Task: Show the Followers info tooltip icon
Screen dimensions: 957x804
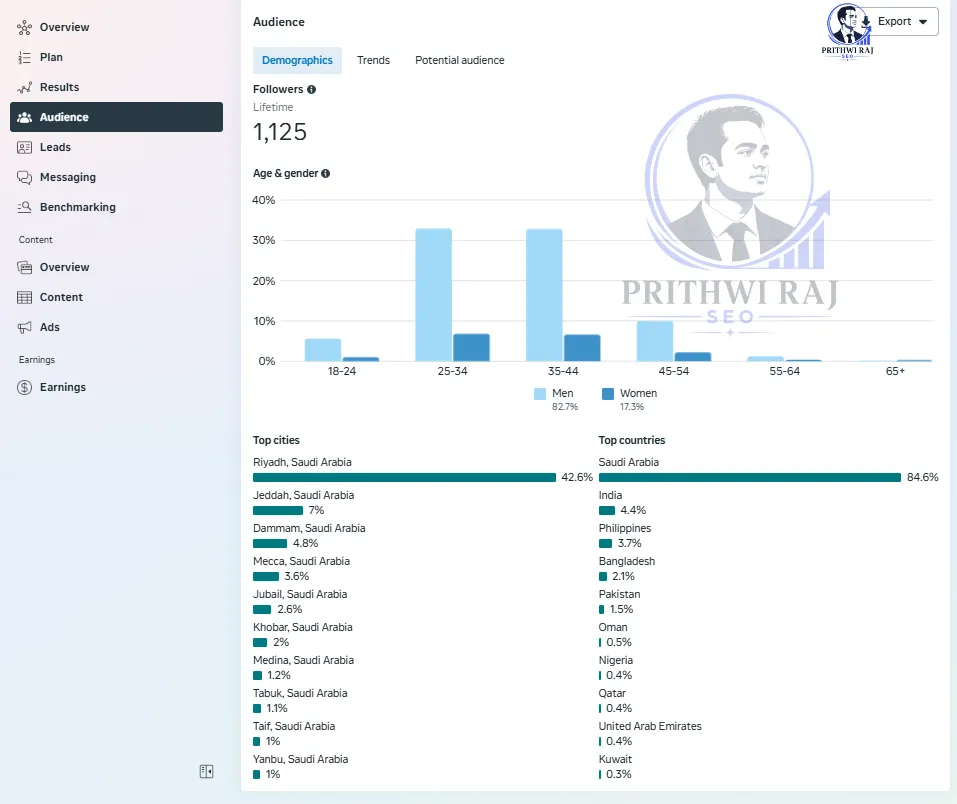Action: pyautogui.click(x=311, y=89)
